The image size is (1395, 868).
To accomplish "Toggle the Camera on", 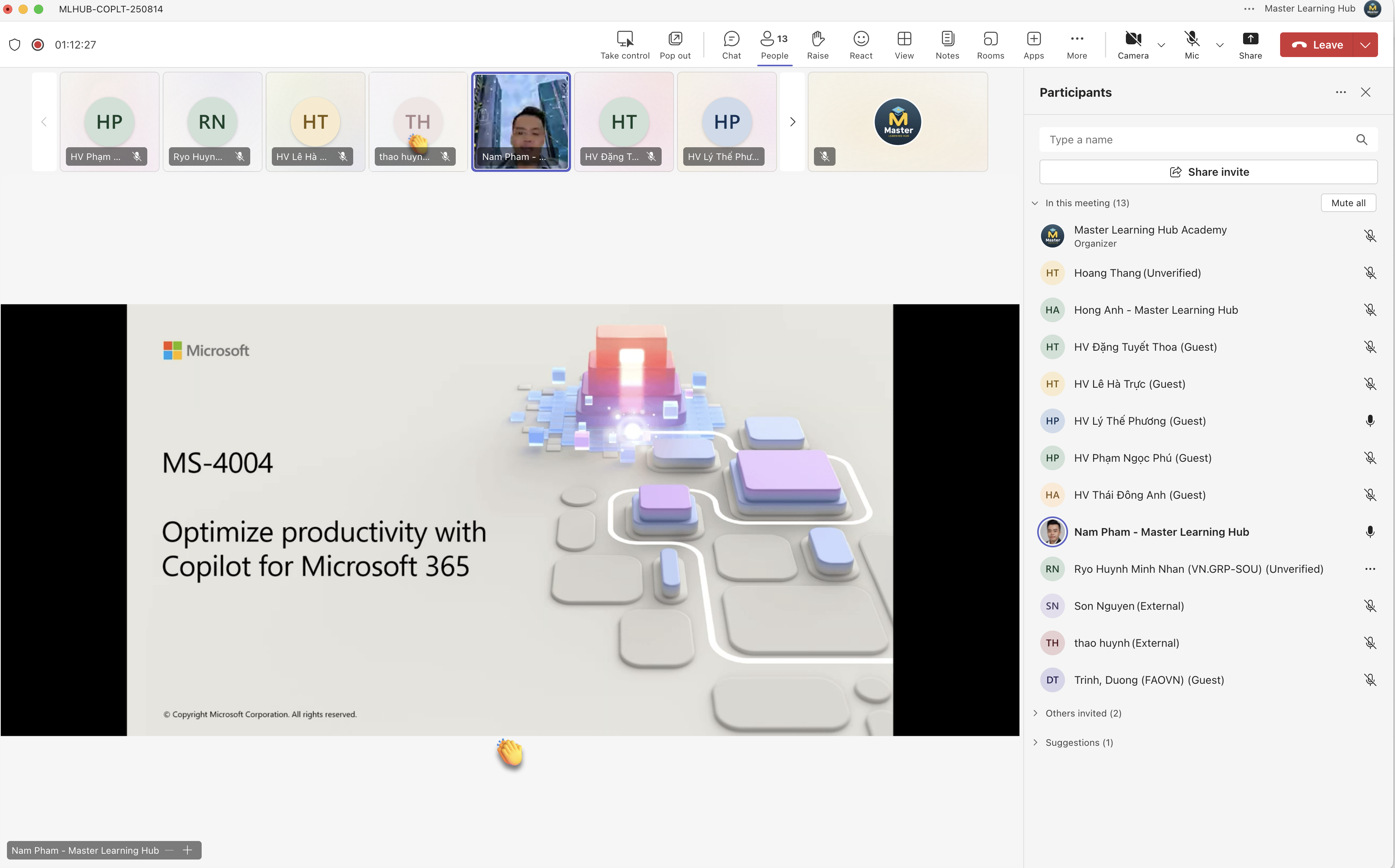I will pos(1132,45).
